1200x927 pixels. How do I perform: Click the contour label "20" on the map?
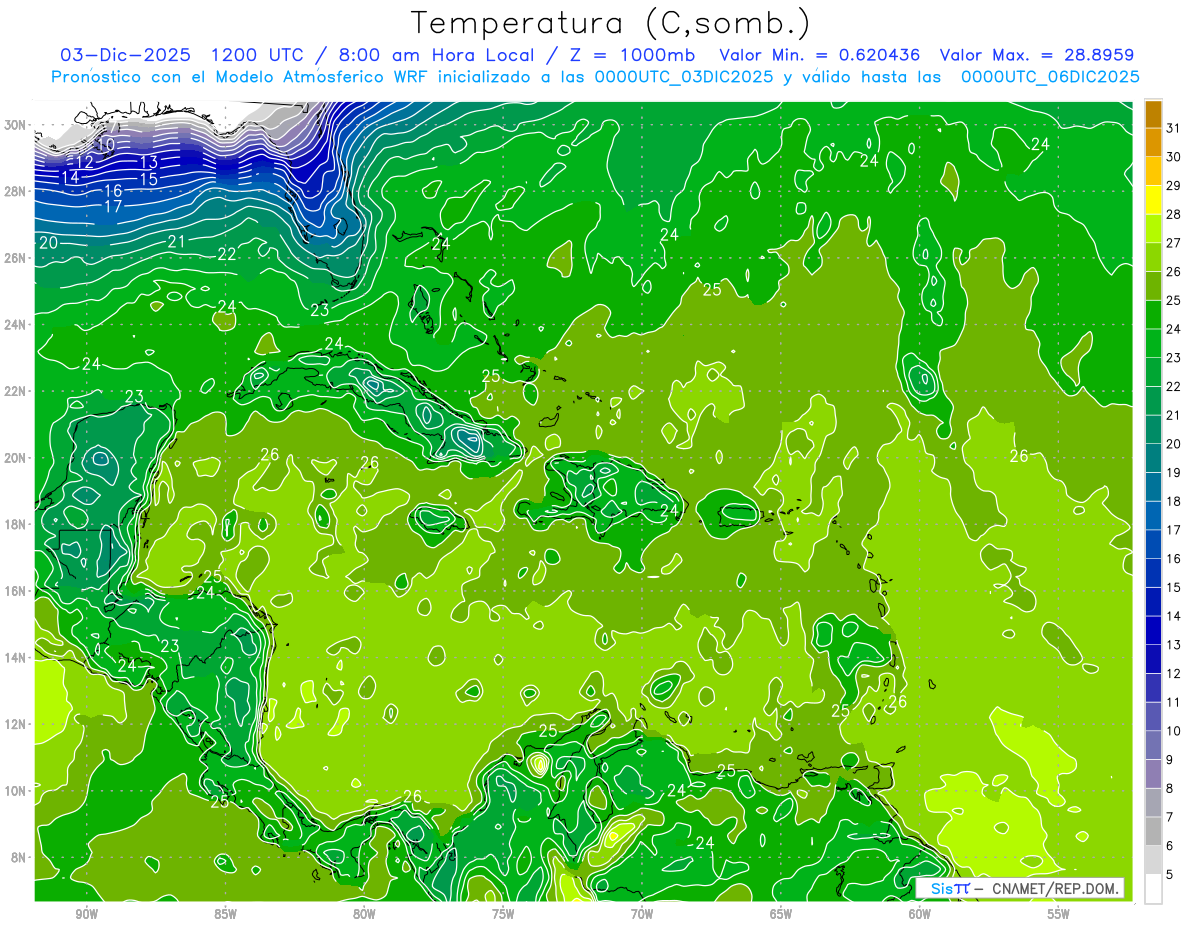point(48,243)
